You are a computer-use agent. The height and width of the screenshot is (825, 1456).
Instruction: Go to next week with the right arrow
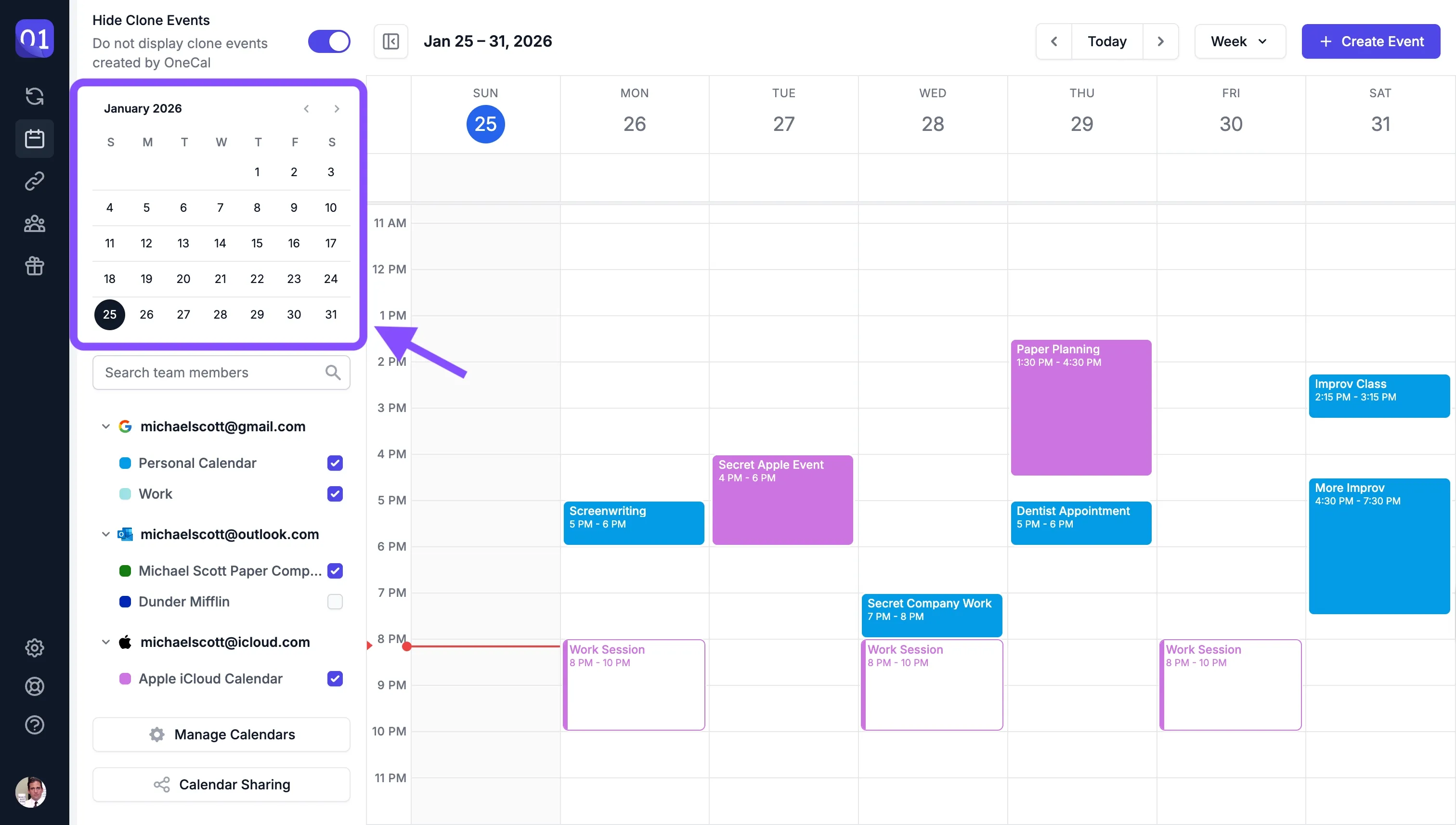click(1161, 41)
